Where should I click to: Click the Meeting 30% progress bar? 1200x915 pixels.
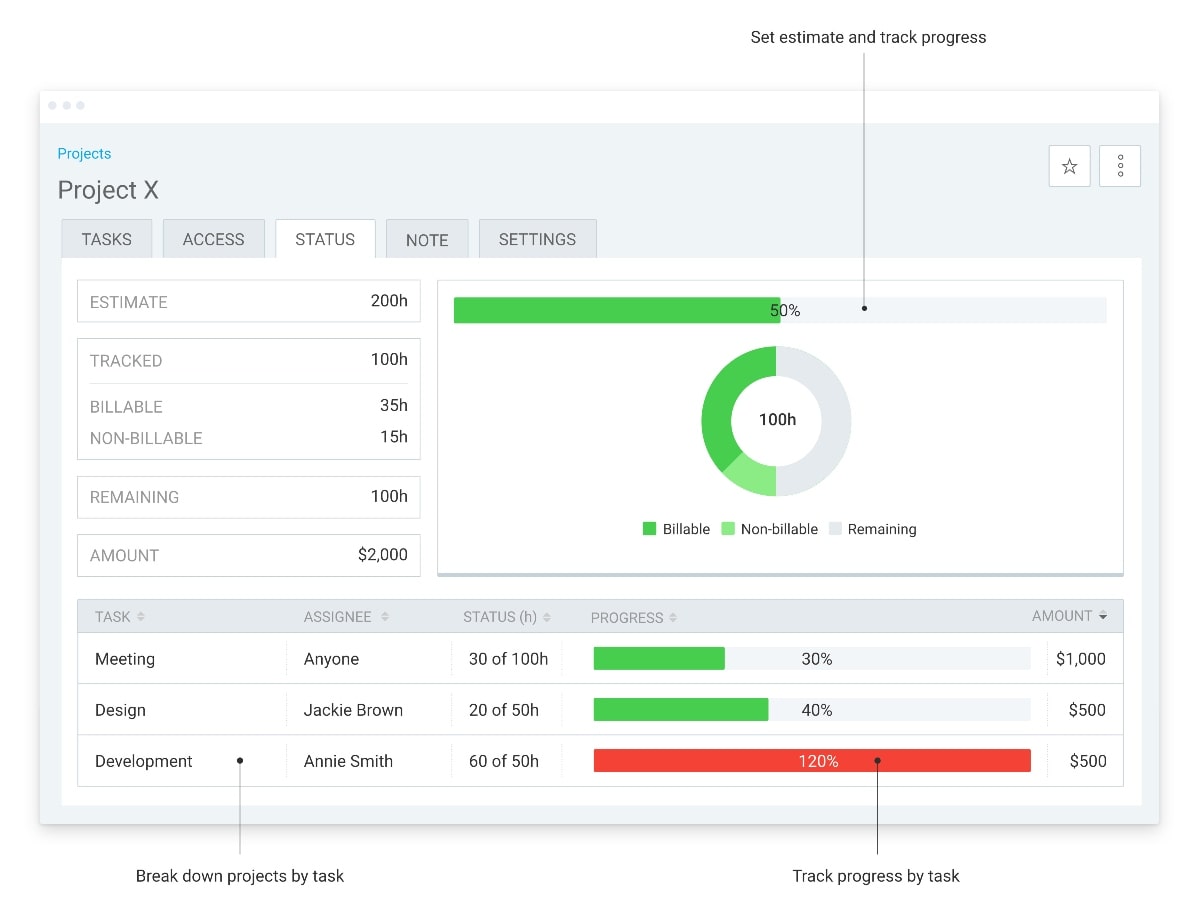812,658
